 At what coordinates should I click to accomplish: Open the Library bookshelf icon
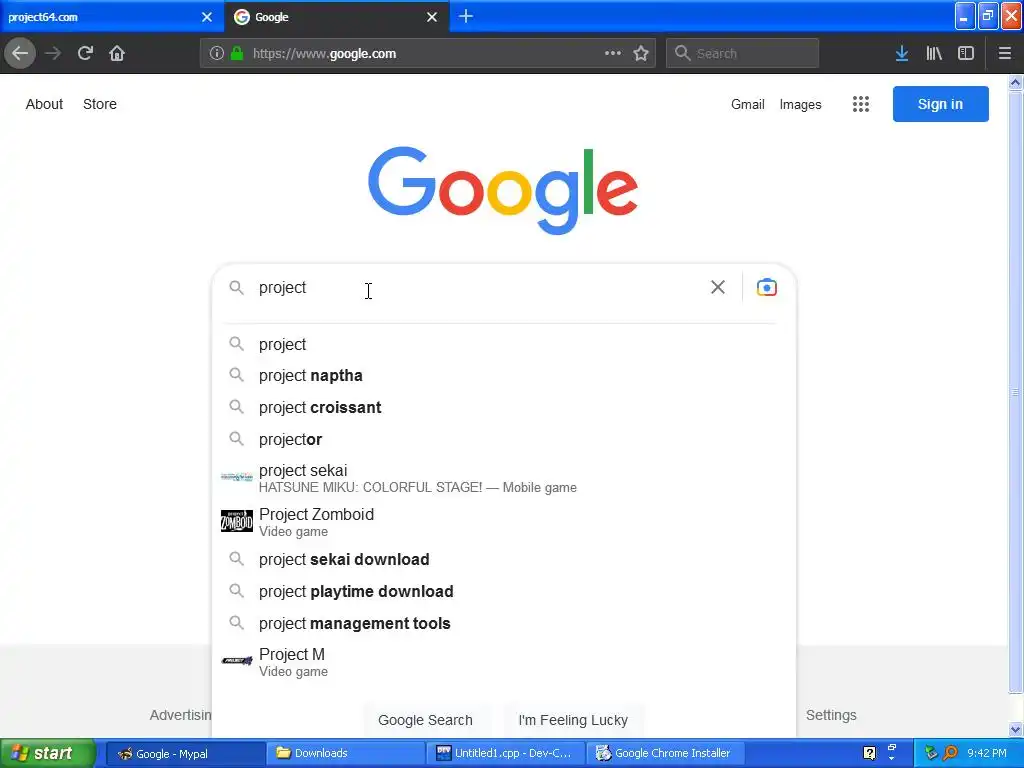click(934, 53)
